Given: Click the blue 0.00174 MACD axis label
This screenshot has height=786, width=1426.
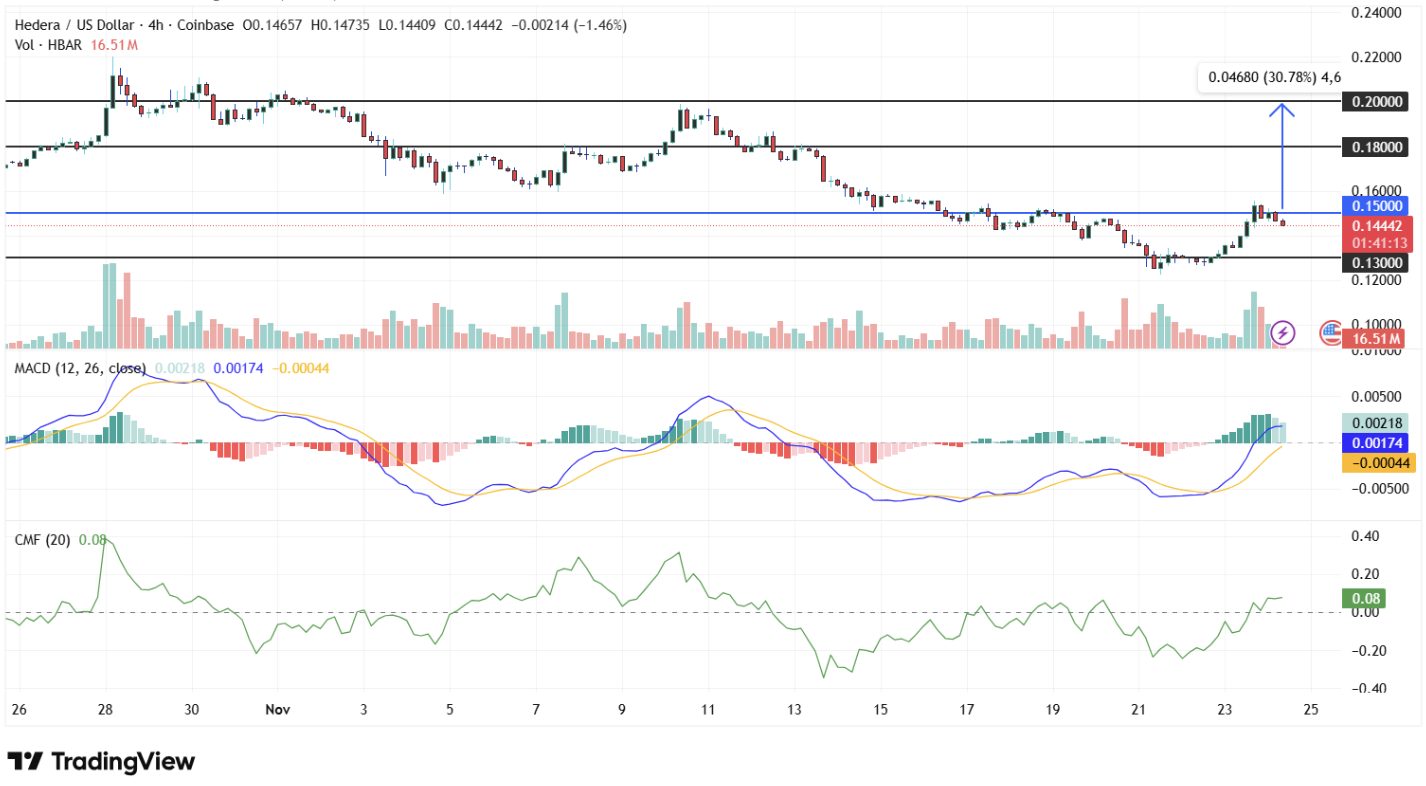Looking at the screenshot, I should [x=1375, y=442].
